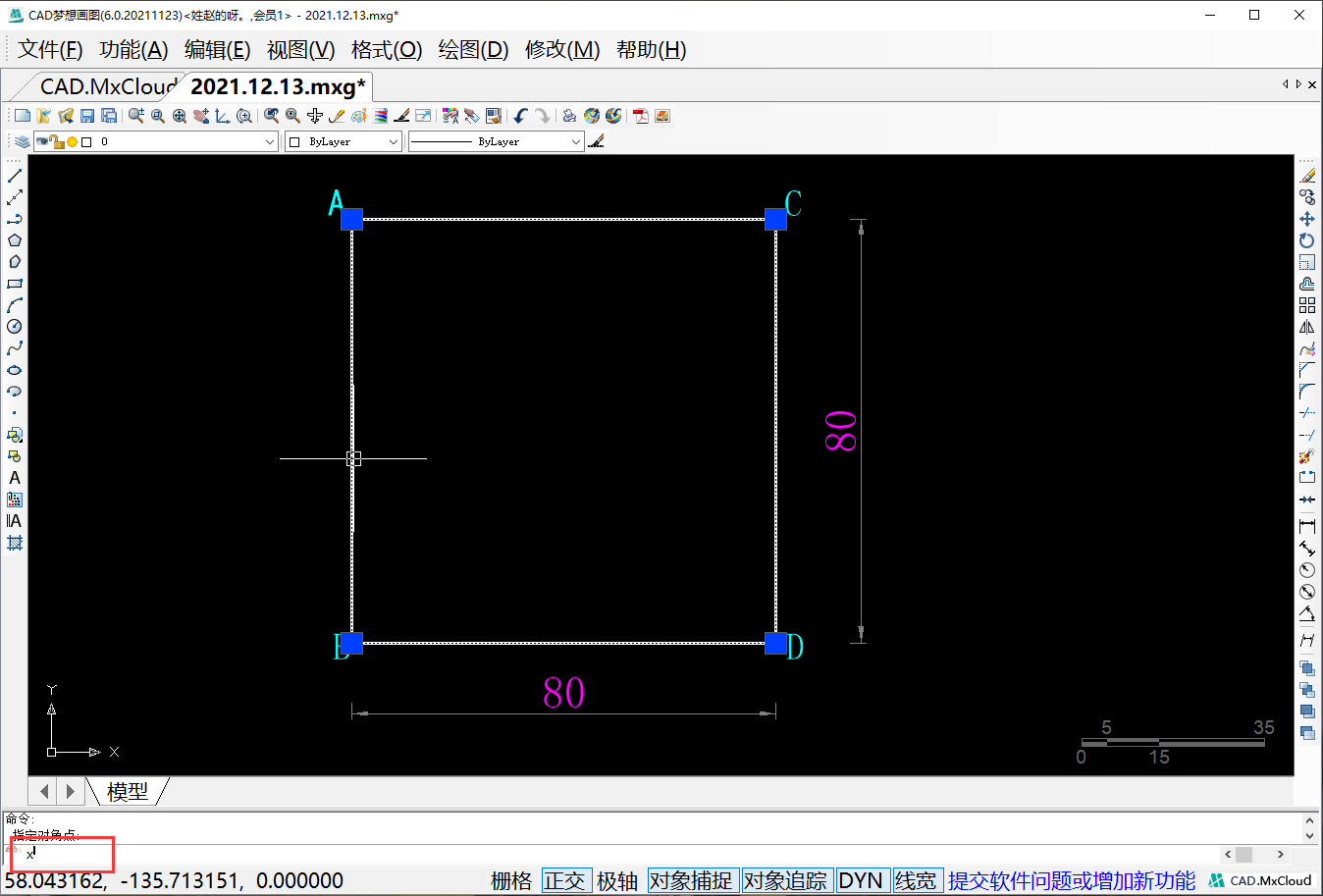Select the Line drawing tool
The image size is (1323, 896).
(15, 176)
